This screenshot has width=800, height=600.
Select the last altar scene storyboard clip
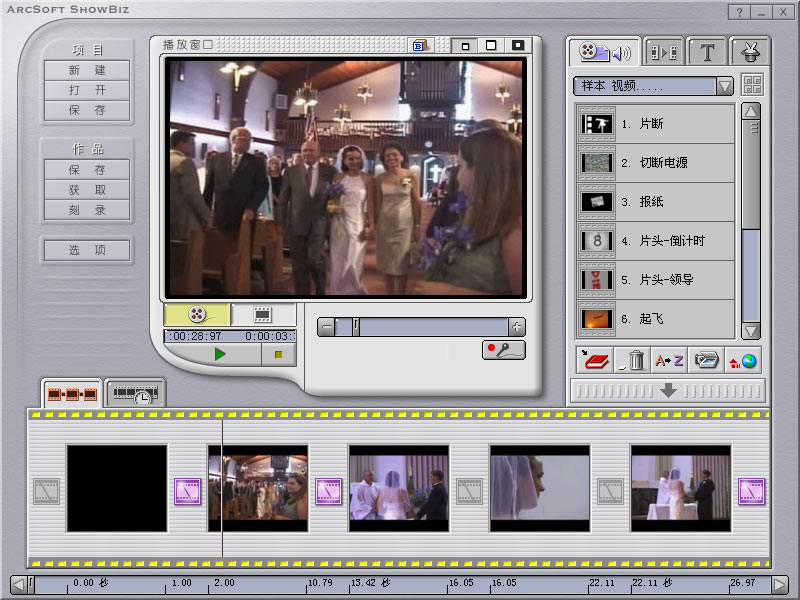tap(681, 488)
